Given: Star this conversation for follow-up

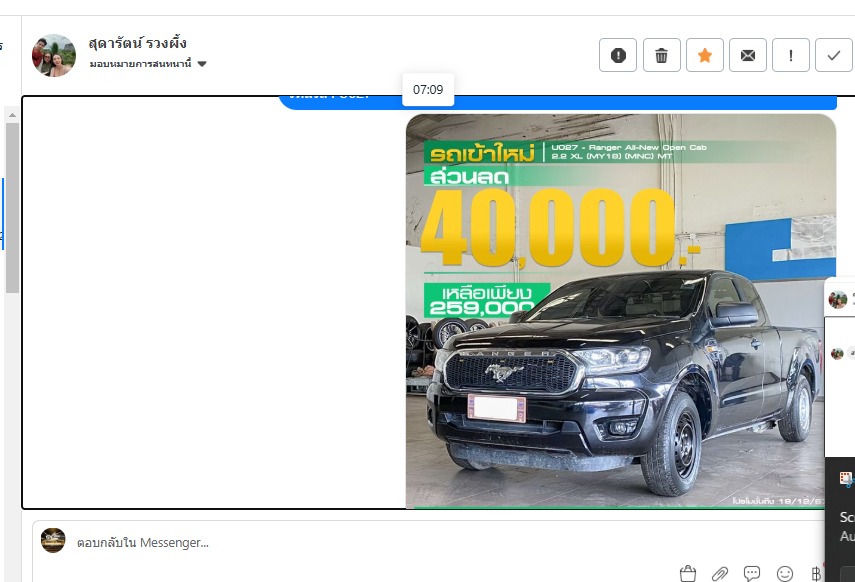Looking at the screenshot, I should coord(705,55).
